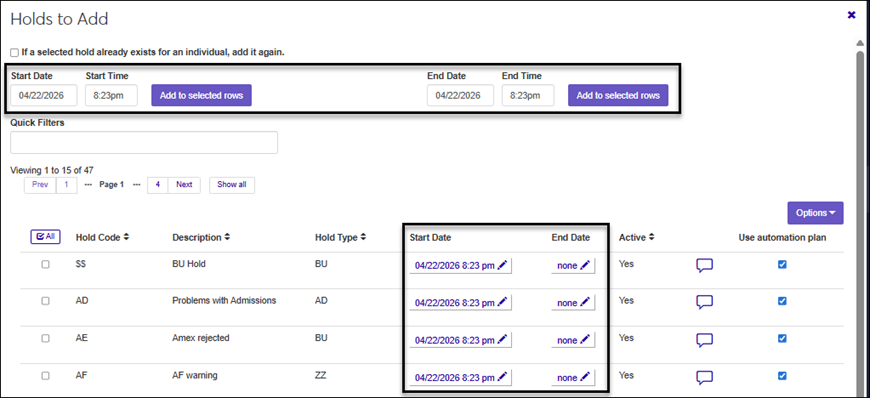Uncheck automation plan for AE row
This screenshot has height=398, width=870.
[782, 338]
